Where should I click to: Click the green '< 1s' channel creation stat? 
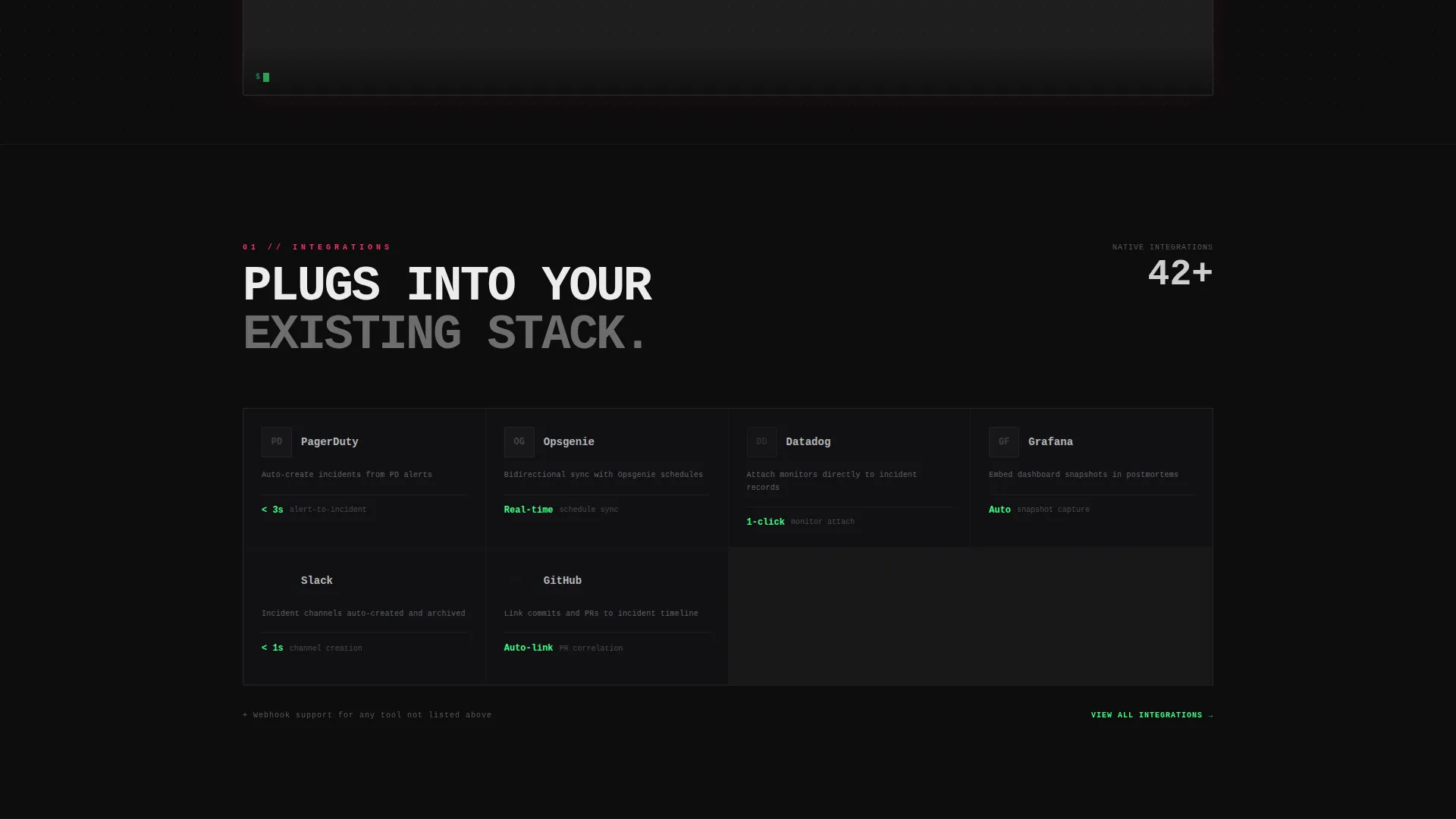coord(272,648)
